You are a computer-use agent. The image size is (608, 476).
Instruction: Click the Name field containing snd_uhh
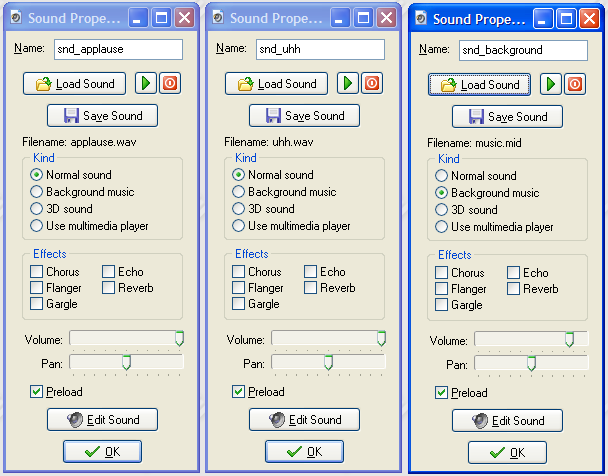coord(318,49)
